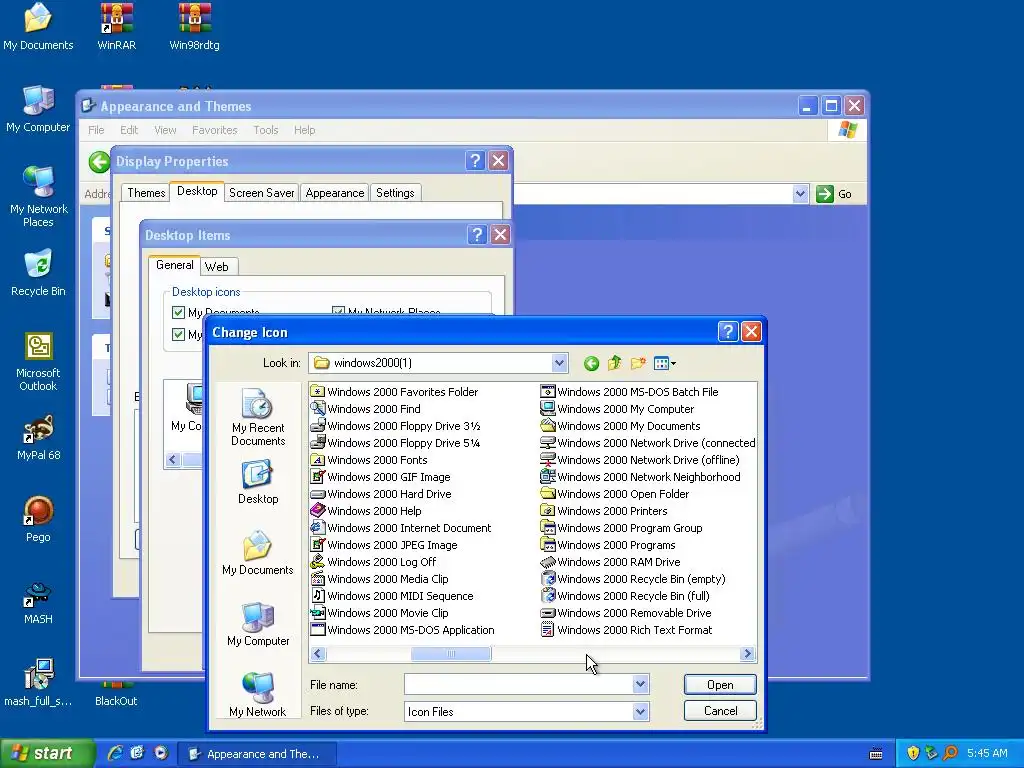Create new folder in Change Icon dialog
This screenshot has width=1024, height=768.
(x=638, y=363)
